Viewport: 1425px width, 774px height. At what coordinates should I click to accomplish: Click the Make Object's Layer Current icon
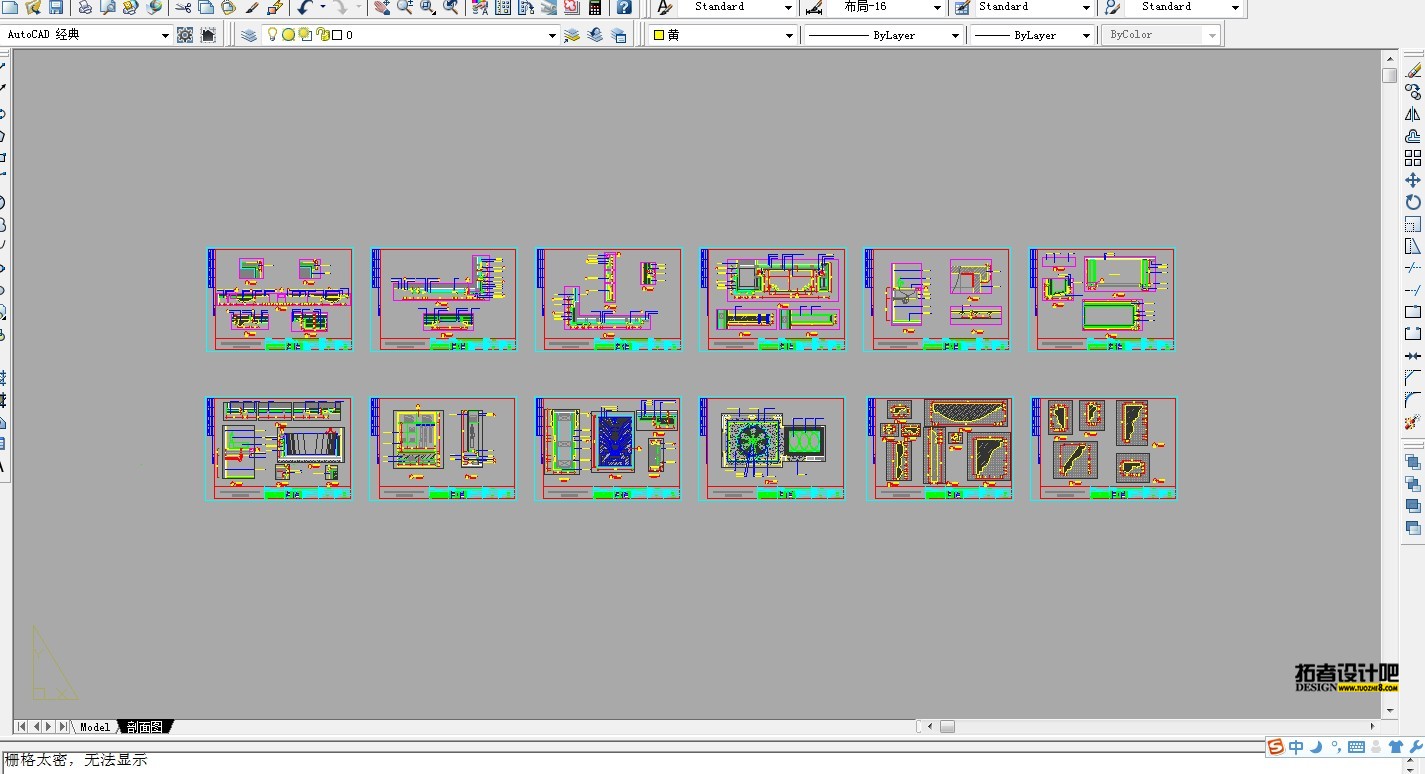pos(572,35)
